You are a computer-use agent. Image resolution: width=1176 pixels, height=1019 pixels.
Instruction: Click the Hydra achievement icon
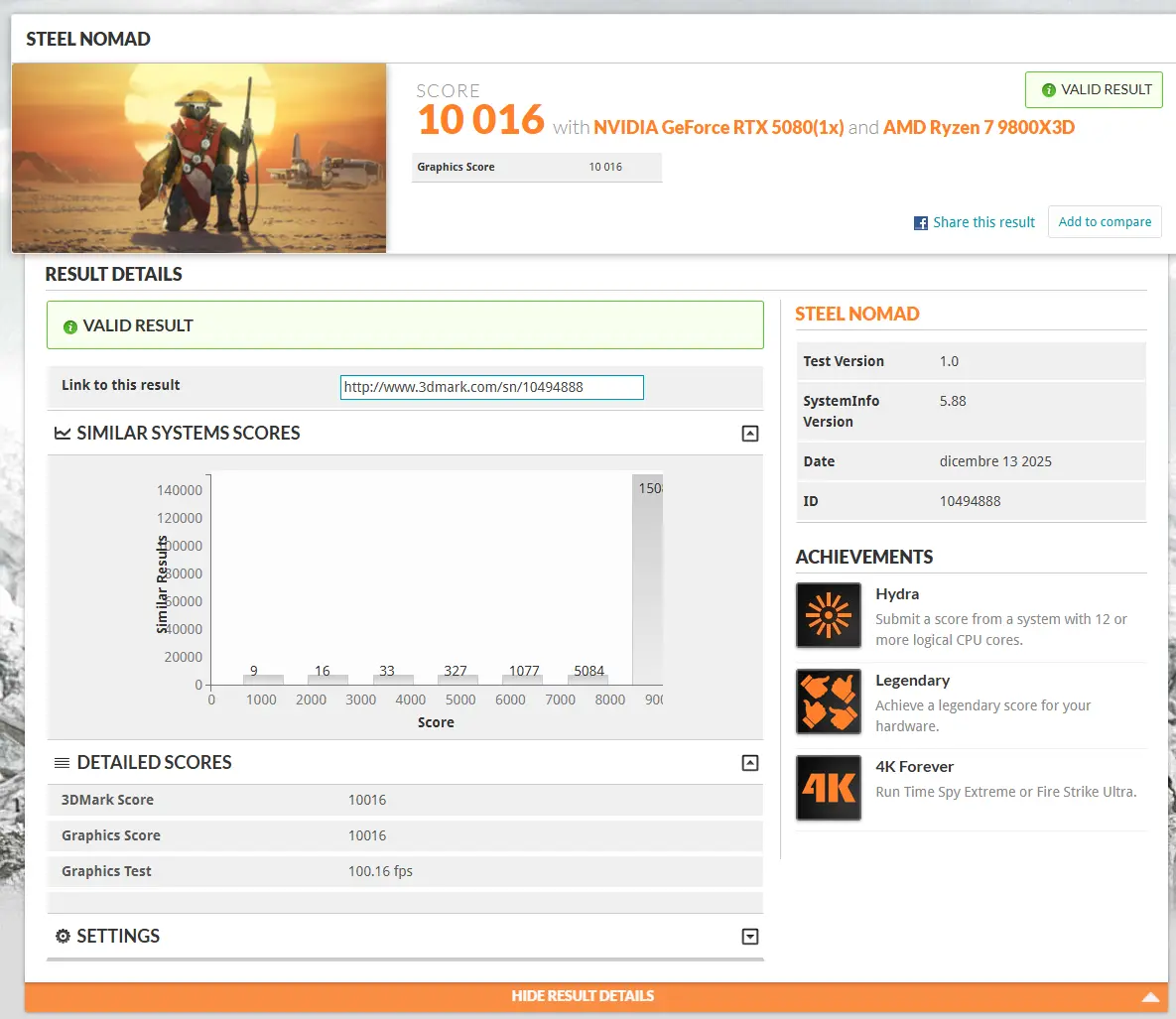click(829, 615)
